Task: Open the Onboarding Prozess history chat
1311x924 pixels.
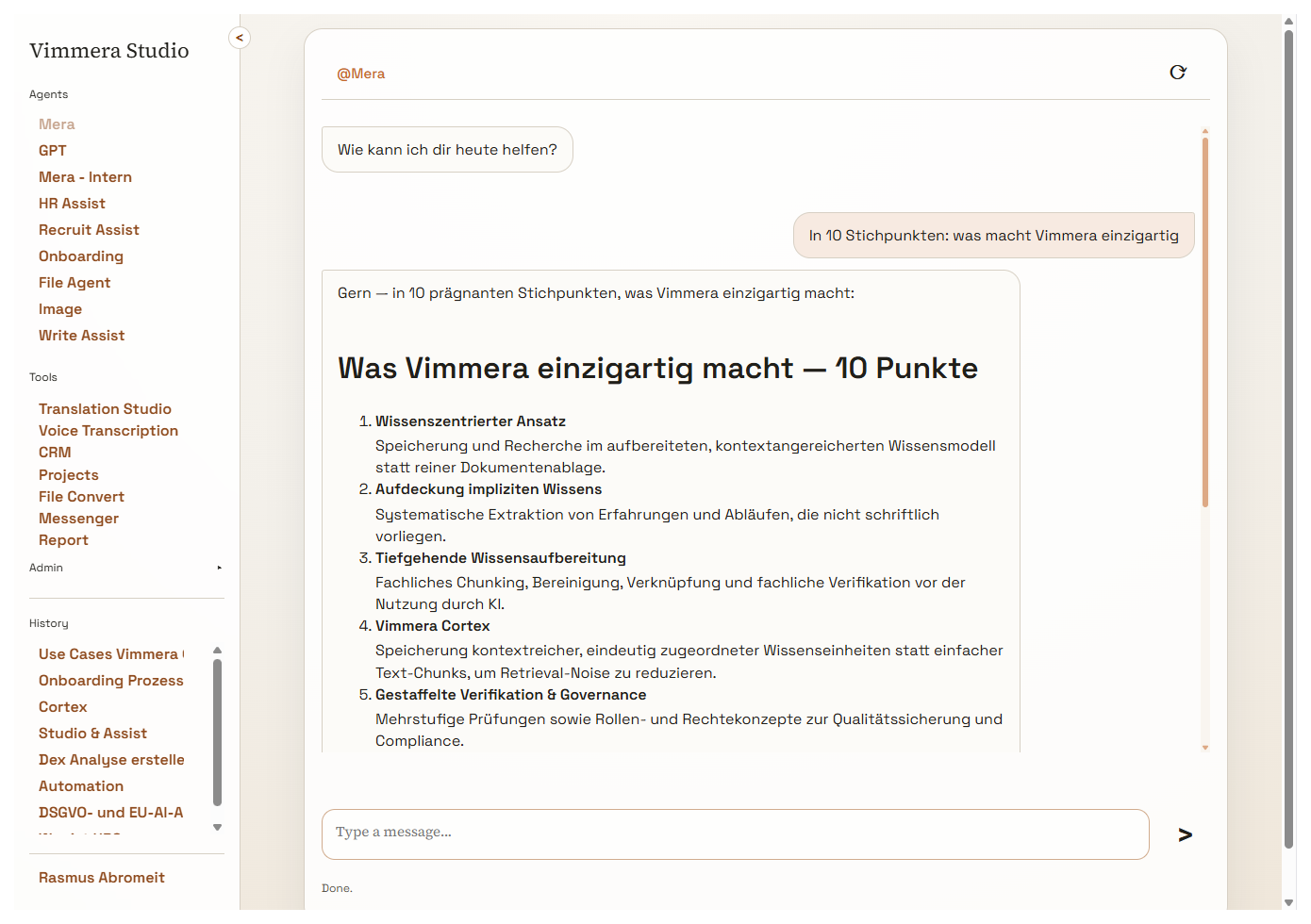Action: [111, 681]
